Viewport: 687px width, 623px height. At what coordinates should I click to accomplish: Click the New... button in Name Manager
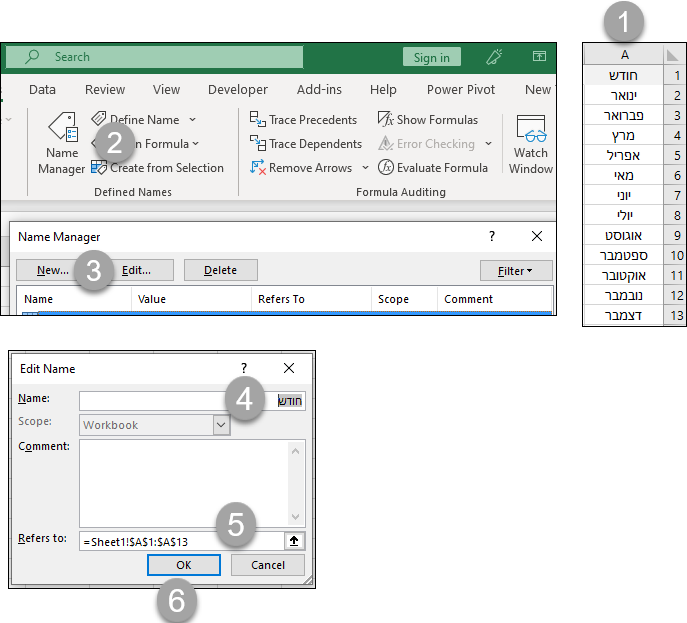pos(52,270)
